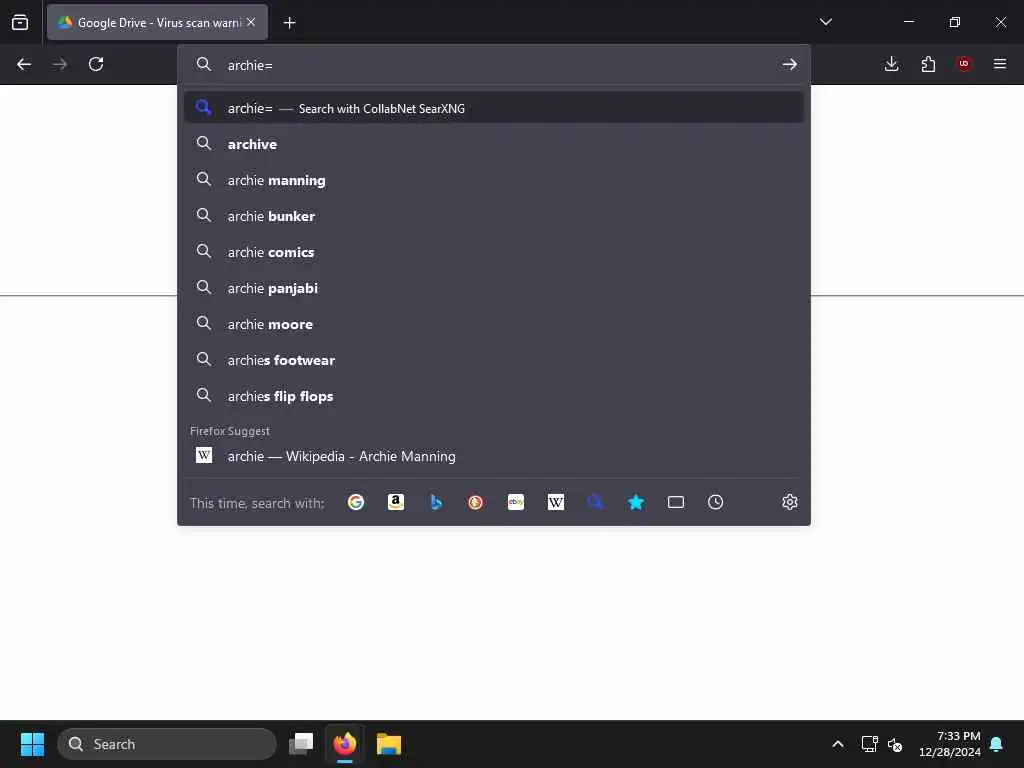Open File Explorer from the taskbar
Viewport: 1024px width, 768px height.
[389, 744]
